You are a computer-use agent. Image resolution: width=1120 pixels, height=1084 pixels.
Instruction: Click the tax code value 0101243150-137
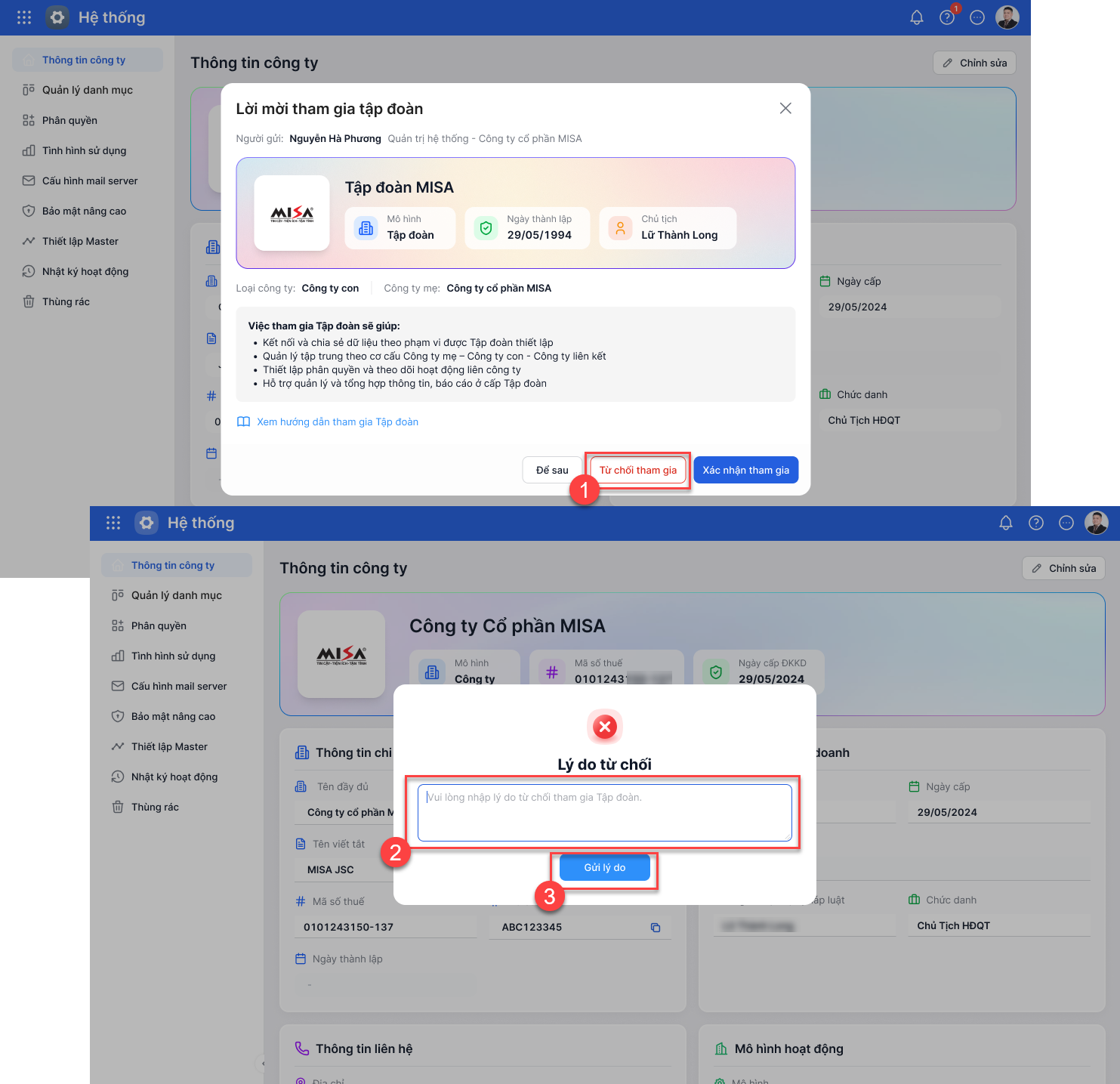[348, 927]
